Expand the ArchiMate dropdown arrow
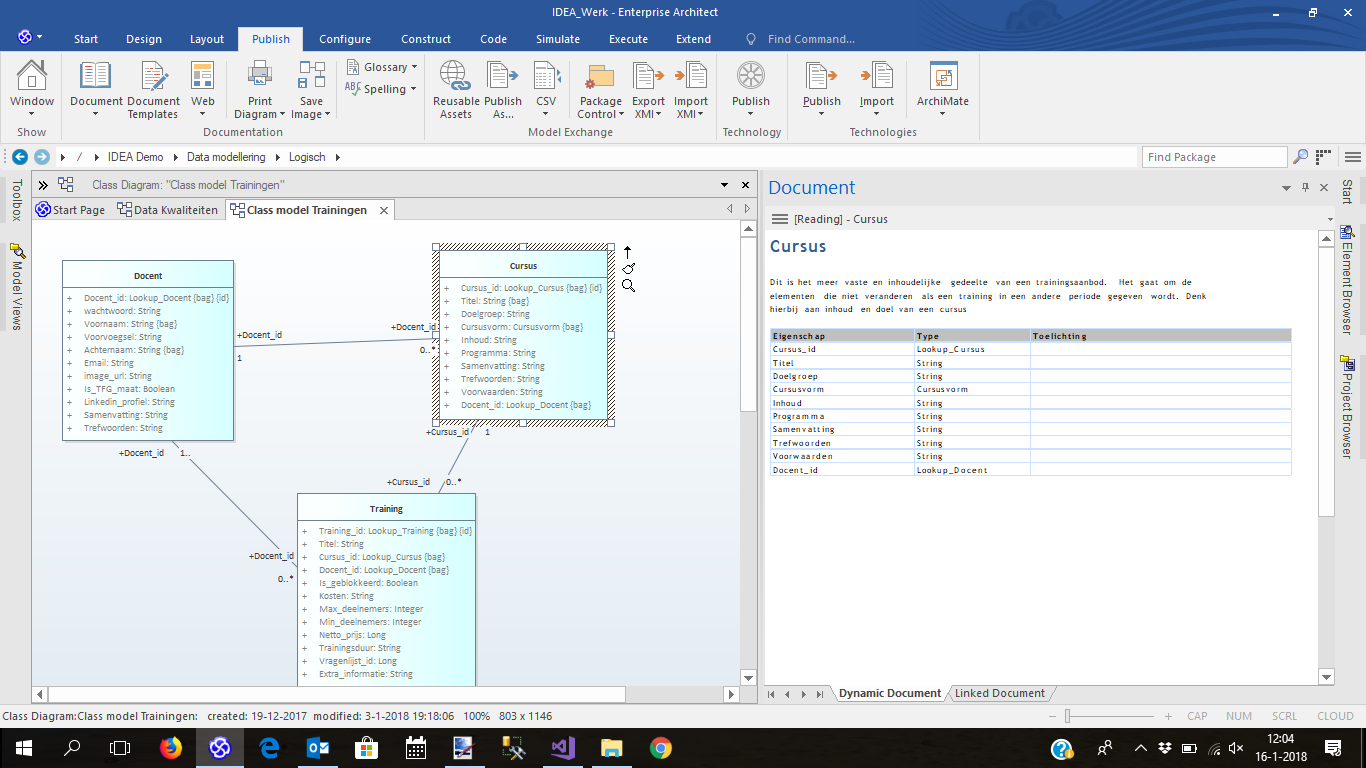1366x768 pixels. coord(942,114)
